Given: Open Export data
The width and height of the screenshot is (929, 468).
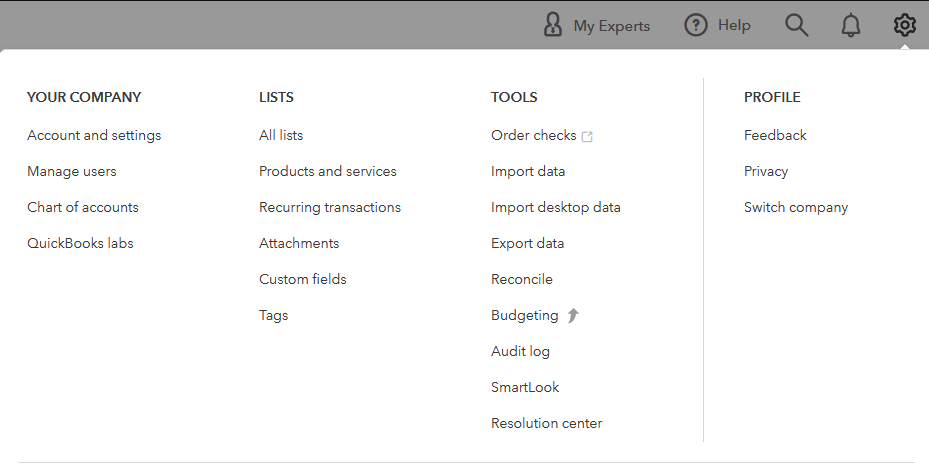Looking at the screenshot, I should [527, 243].
